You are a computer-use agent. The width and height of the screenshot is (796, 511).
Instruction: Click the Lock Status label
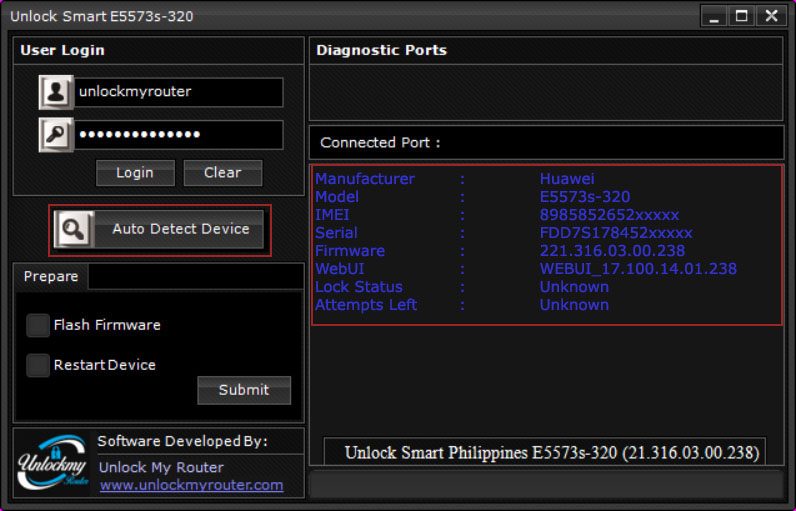pyautogui.click(x=359, y=287)
